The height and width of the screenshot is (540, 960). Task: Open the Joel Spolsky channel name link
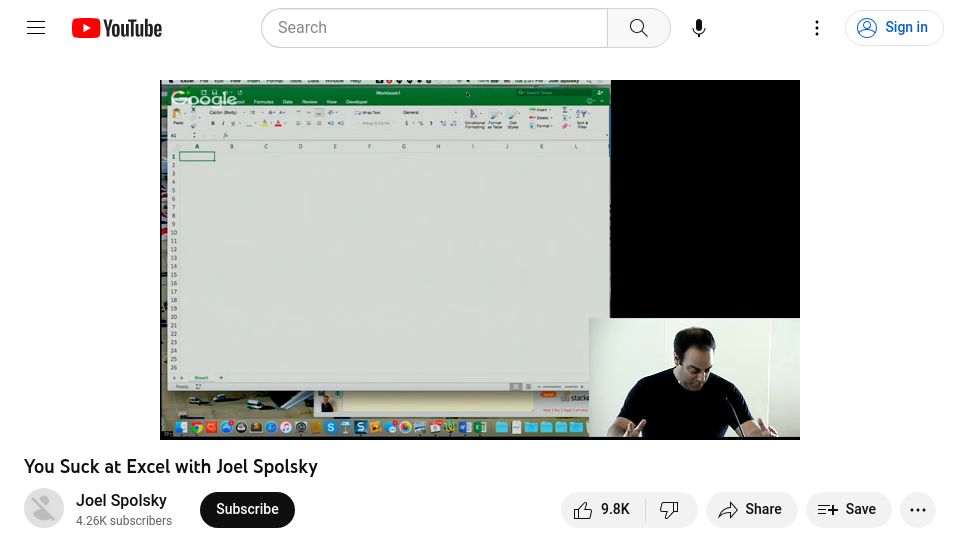pos(121,500)
